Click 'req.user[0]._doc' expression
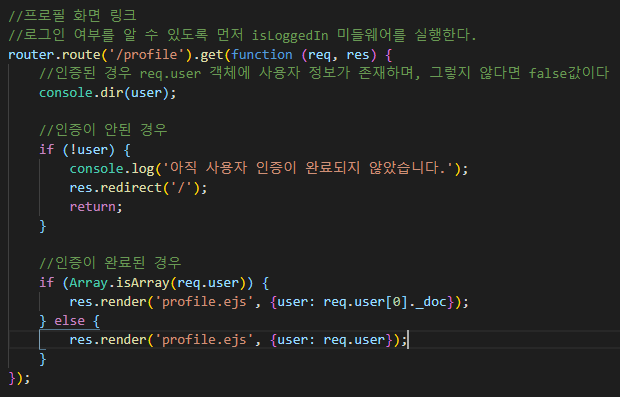This screenshot has width=620, height=397. coord(385,302)
